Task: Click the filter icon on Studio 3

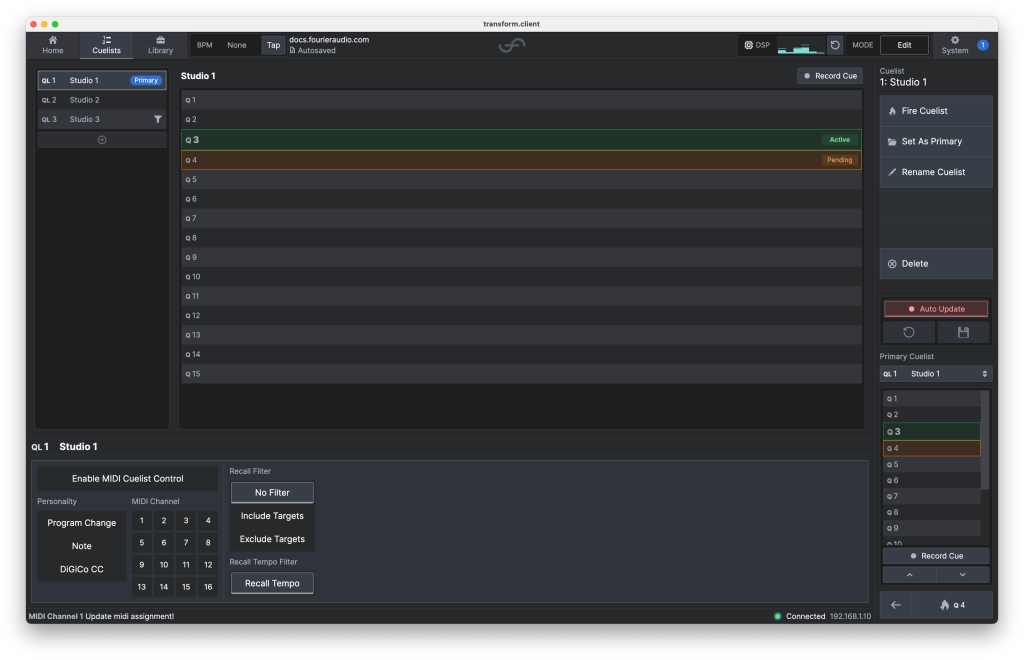Action: pyautogui.click(x=158, y=119)
